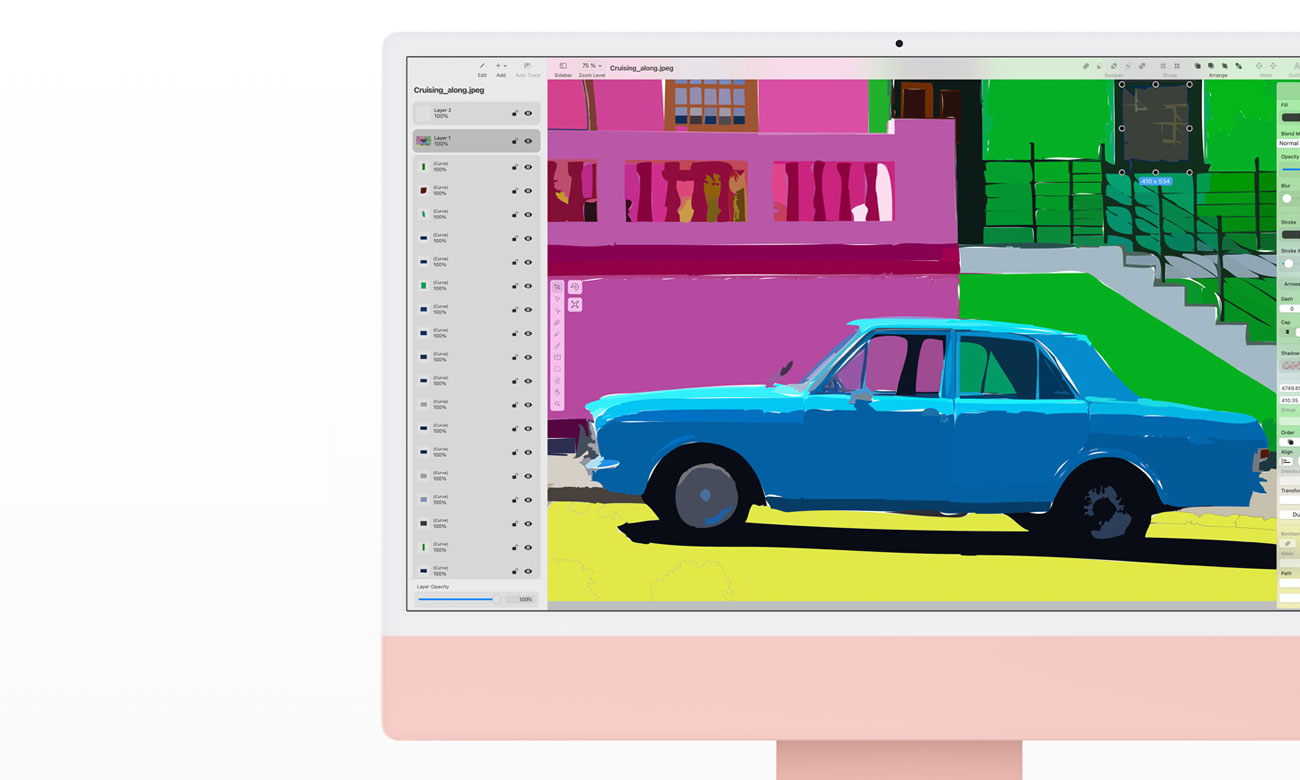Image resolution: width=1300 pixels, height=780 pixels.
Task: Click the Cruising_along.jpeg heading above layers
Action: pos(449,90)
